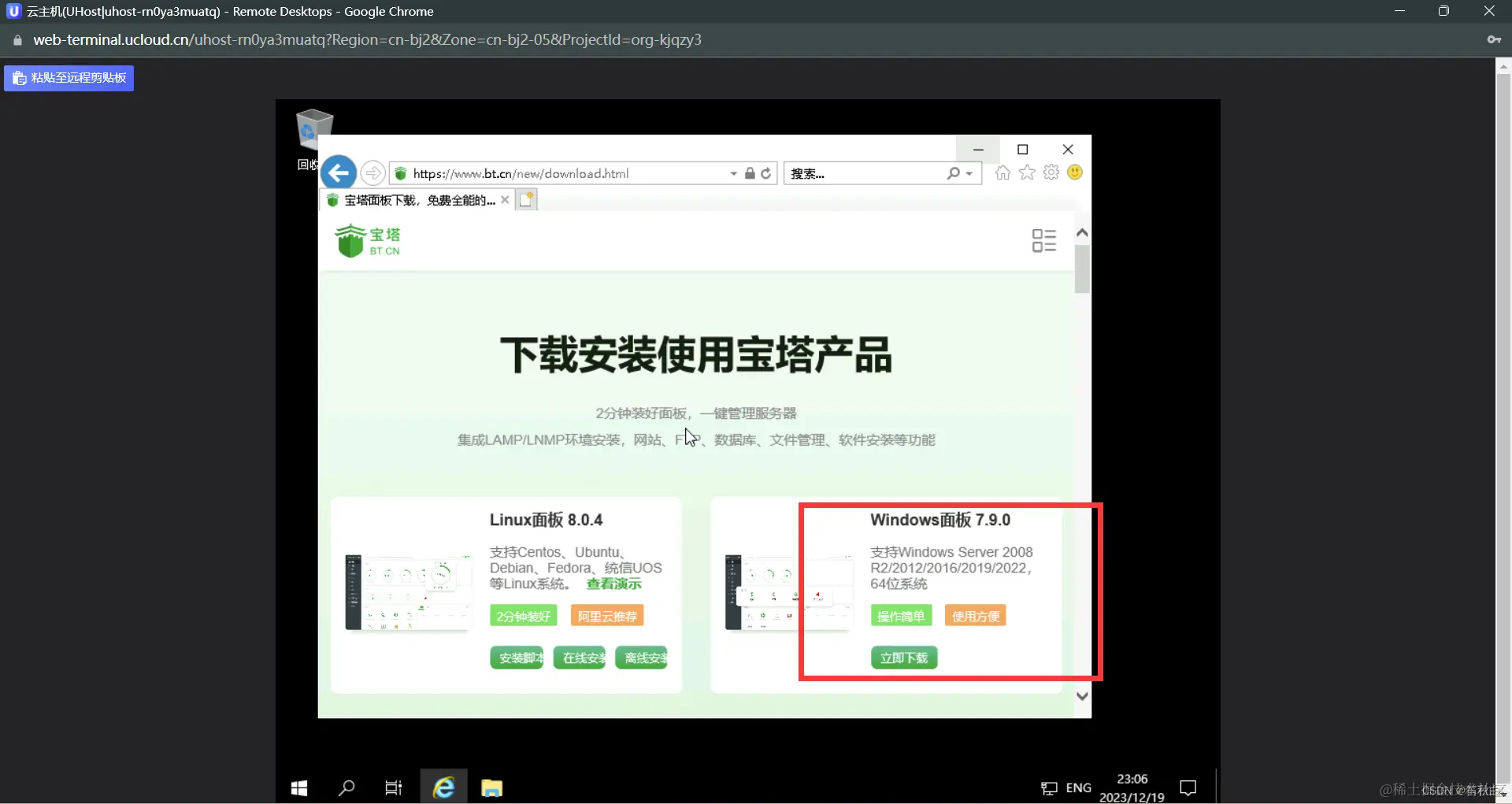Open Action Center from the system tray
The height and width of the screenshot is (804, 1512).
[x=1188, y=787]
